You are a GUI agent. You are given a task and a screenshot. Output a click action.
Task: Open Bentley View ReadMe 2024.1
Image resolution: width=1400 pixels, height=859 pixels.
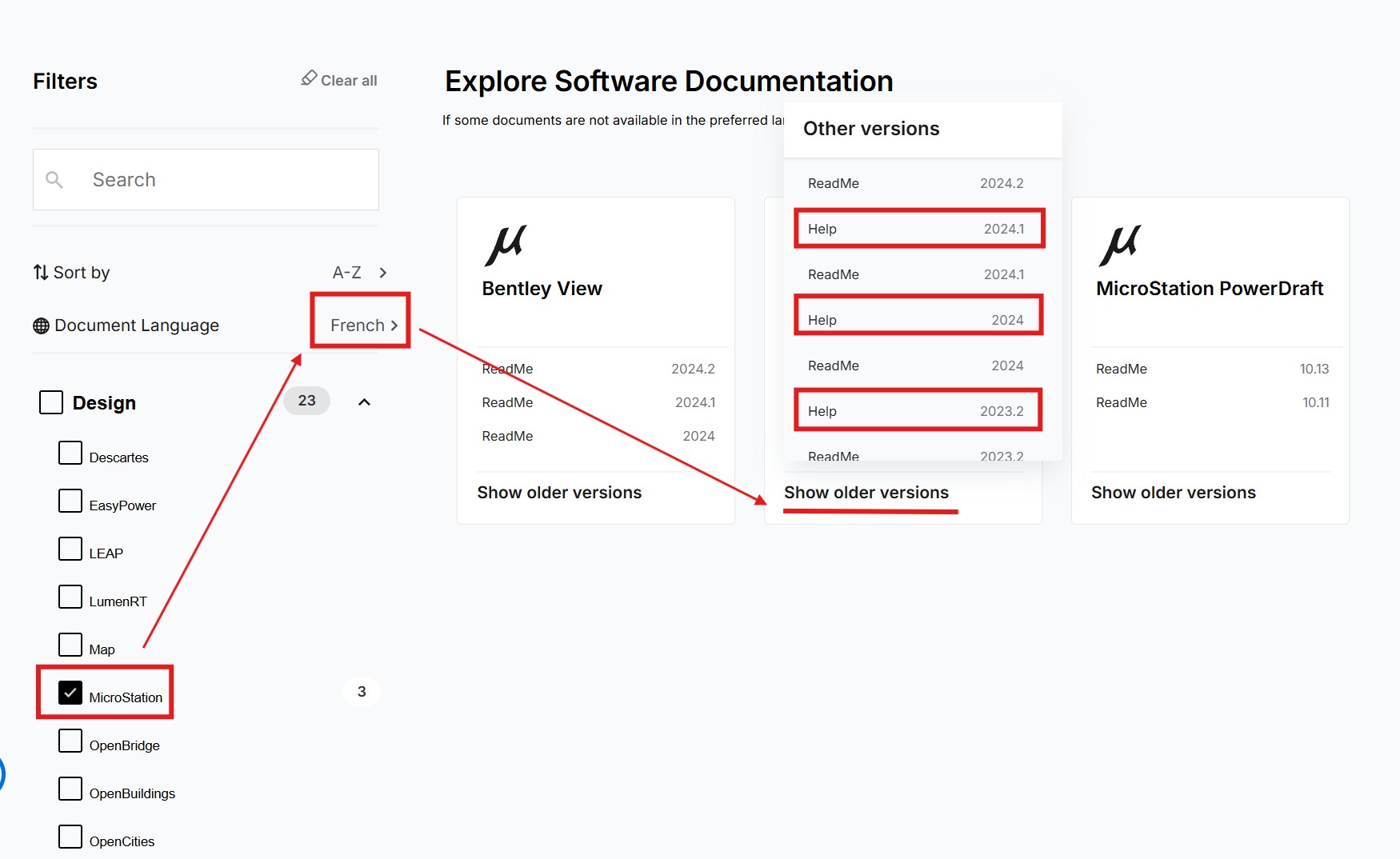point(598,402)
